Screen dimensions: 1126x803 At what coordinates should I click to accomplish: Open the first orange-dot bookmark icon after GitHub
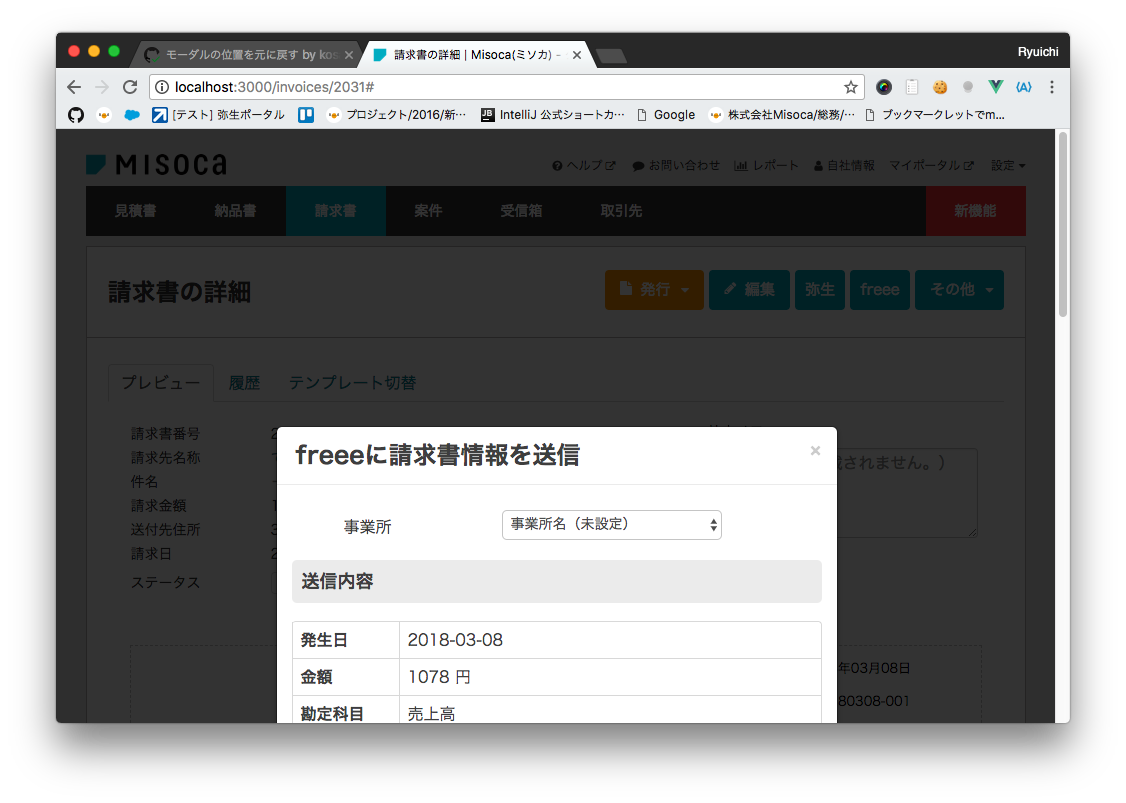point(104,115)
